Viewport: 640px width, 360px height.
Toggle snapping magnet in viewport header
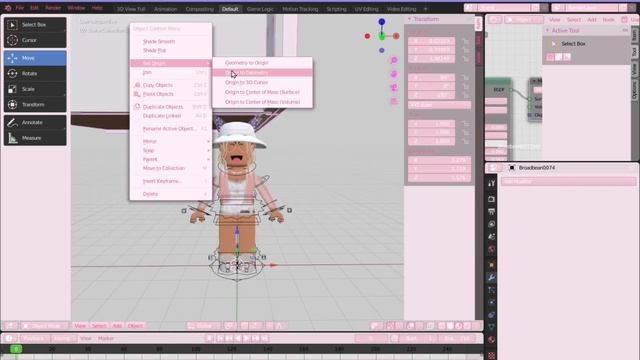pos(244,326)
